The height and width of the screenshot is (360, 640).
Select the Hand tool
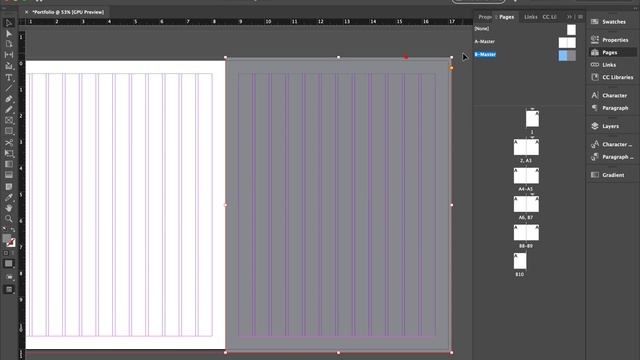pos(9,208)
